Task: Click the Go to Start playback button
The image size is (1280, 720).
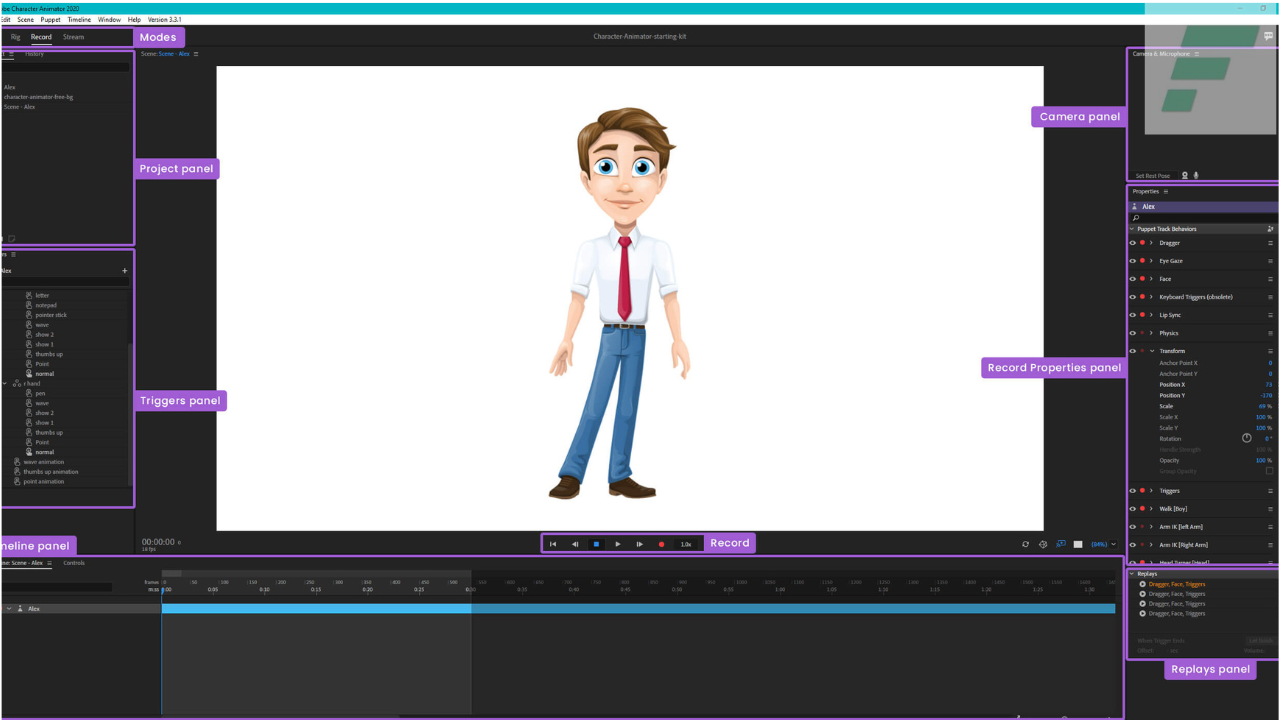Action: click(x=553, y=544)
